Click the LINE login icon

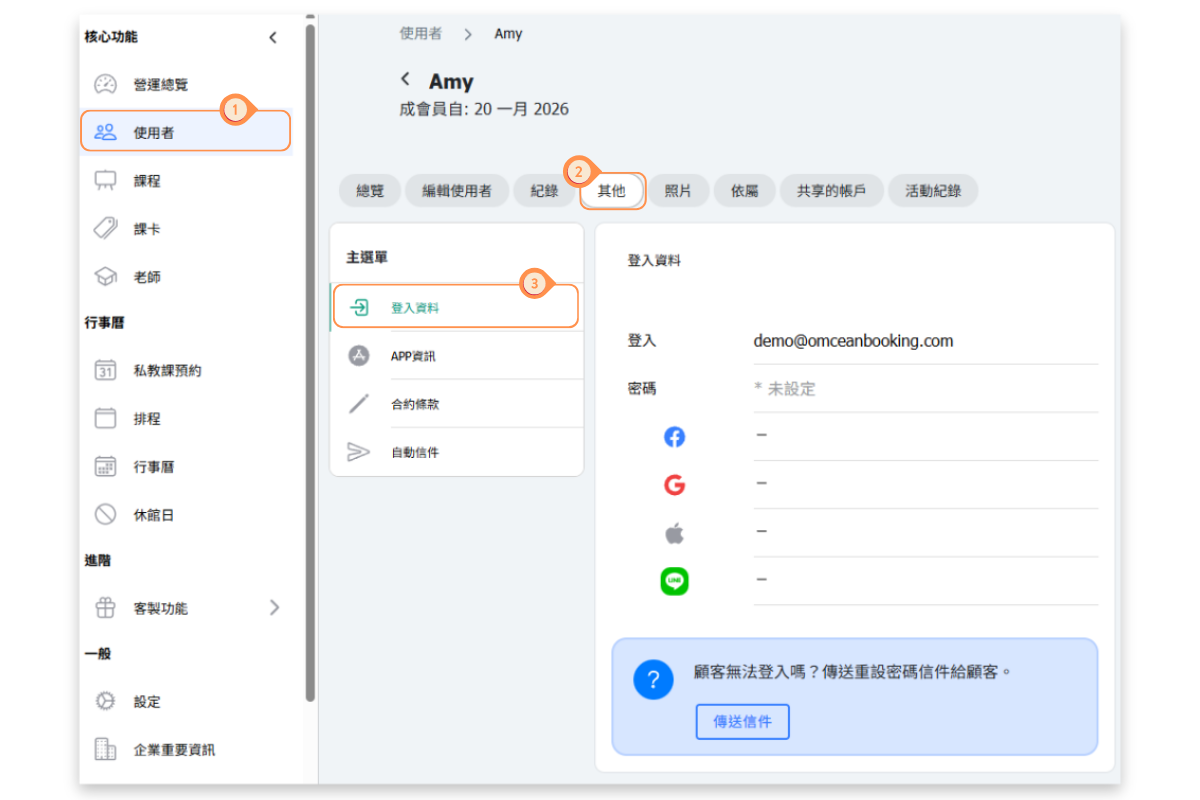[x=675, y=581]
